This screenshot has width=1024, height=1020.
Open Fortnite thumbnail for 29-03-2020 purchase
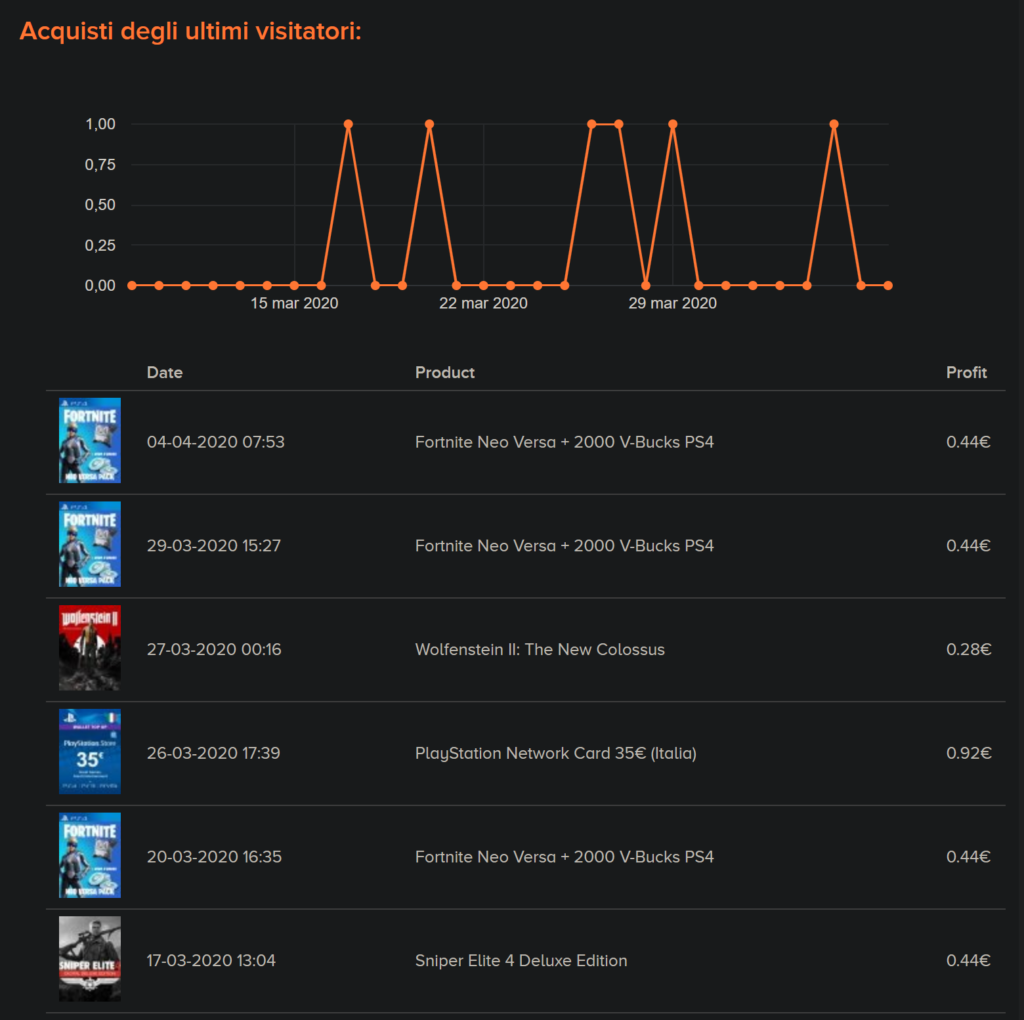pyautogui.click(x=89, y=544)
